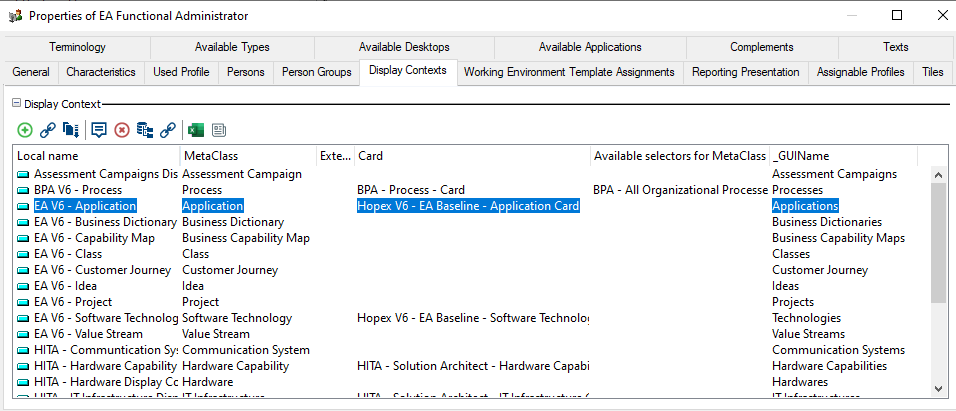Viewport: 956px width, 411px height.
Task: Click the cyan icon of EA V6 - Idea
Action: [x=23, y=286]
